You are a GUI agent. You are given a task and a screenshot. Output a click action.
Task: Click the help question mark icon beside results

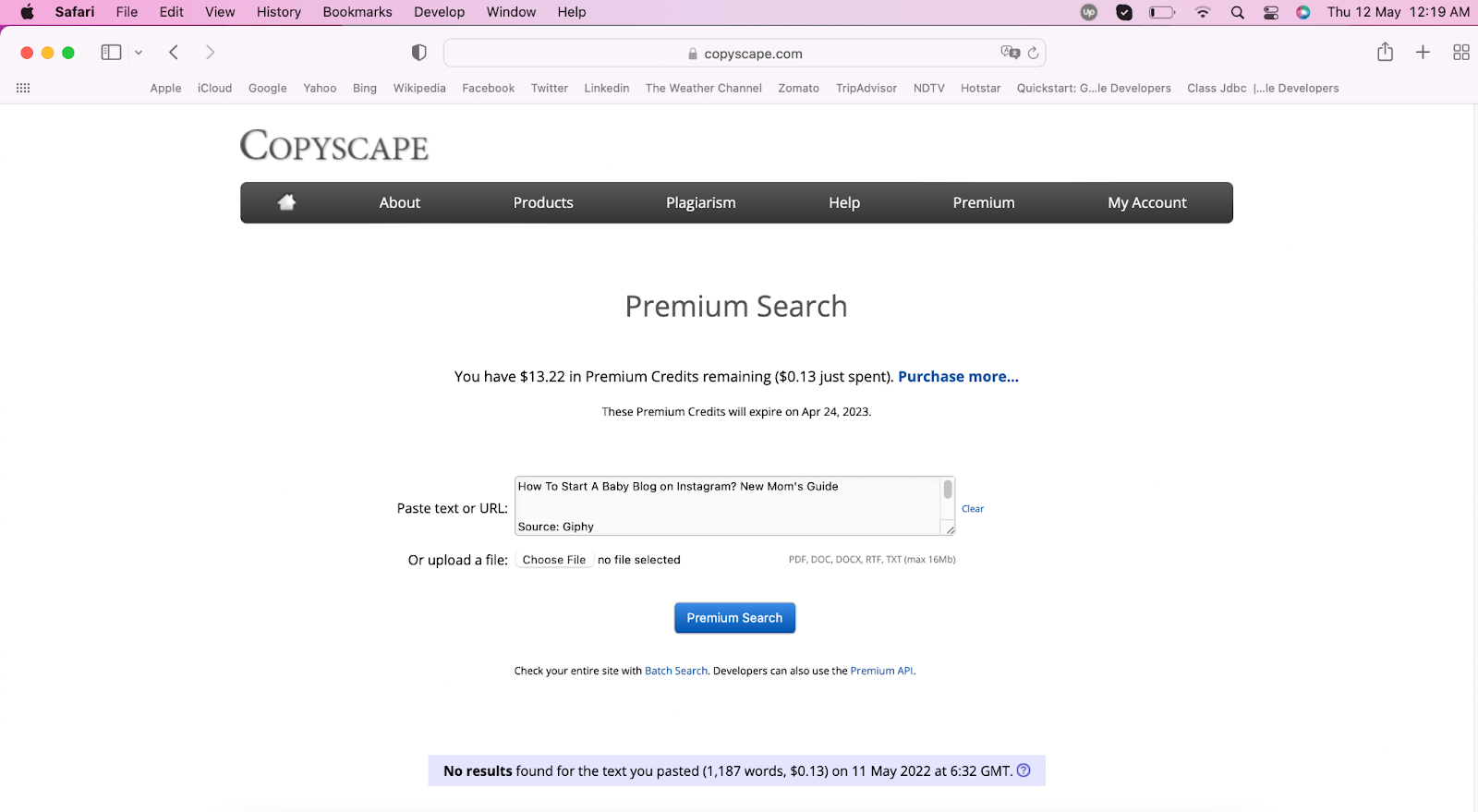click(1024, 770)
